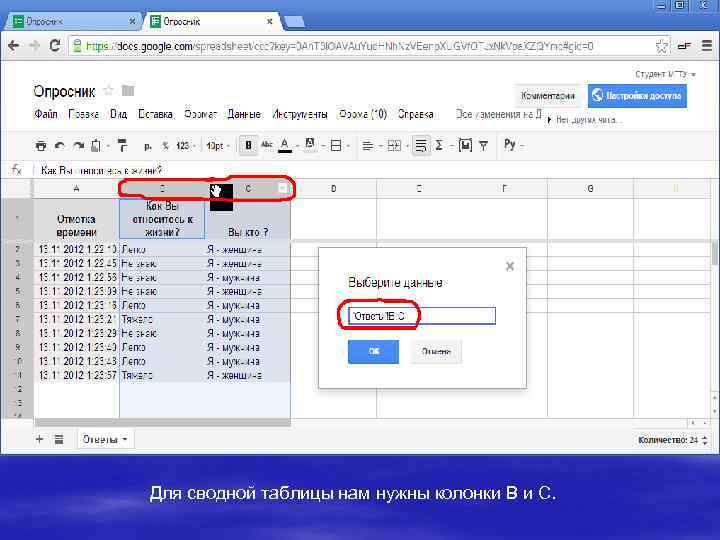The height and width of the screenshot is (540, 720).
Task: Undo the last action
Action: tap(60, 146)
